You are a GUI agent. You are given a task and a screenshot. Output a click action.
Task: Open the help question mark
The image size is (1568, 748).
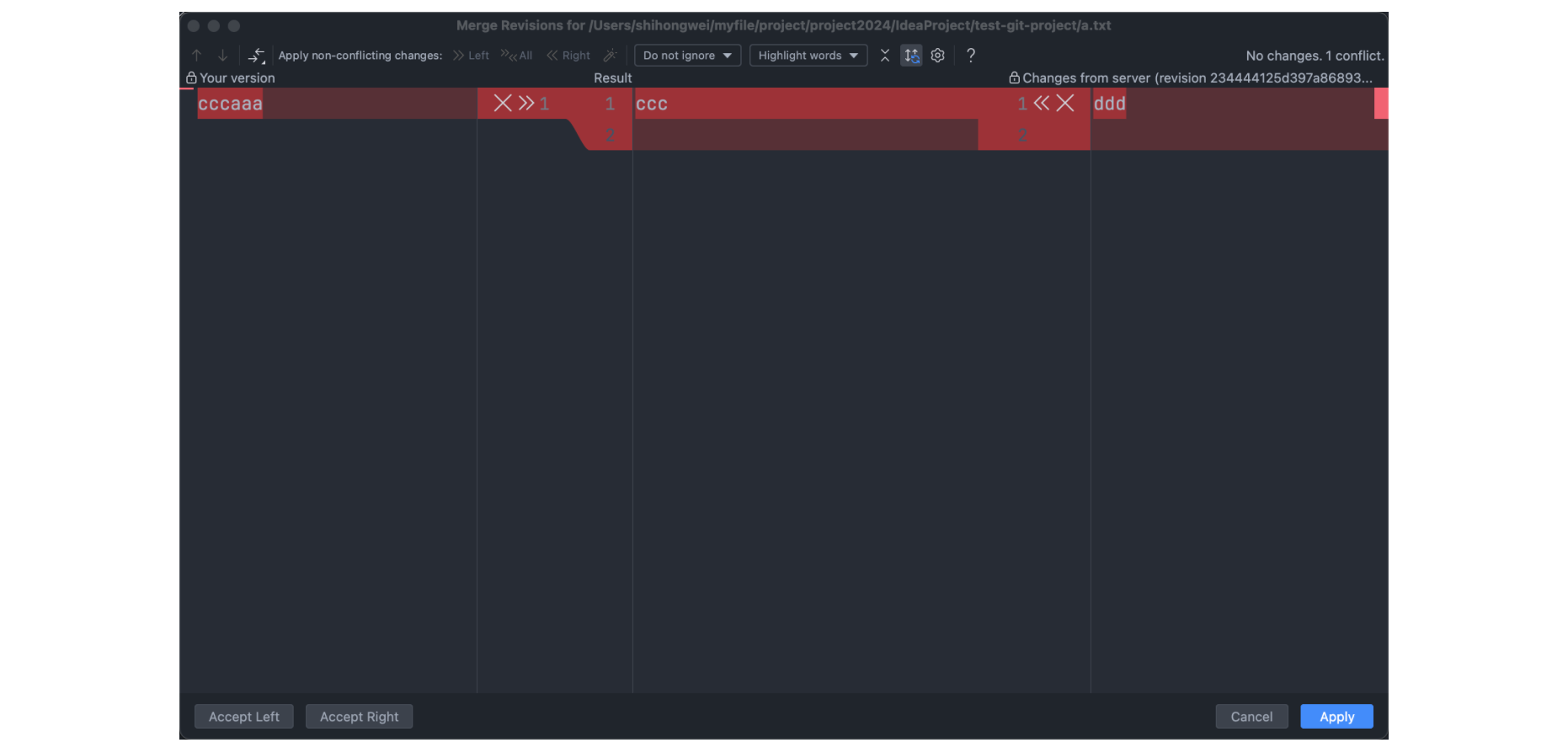(x=971, y=56)
